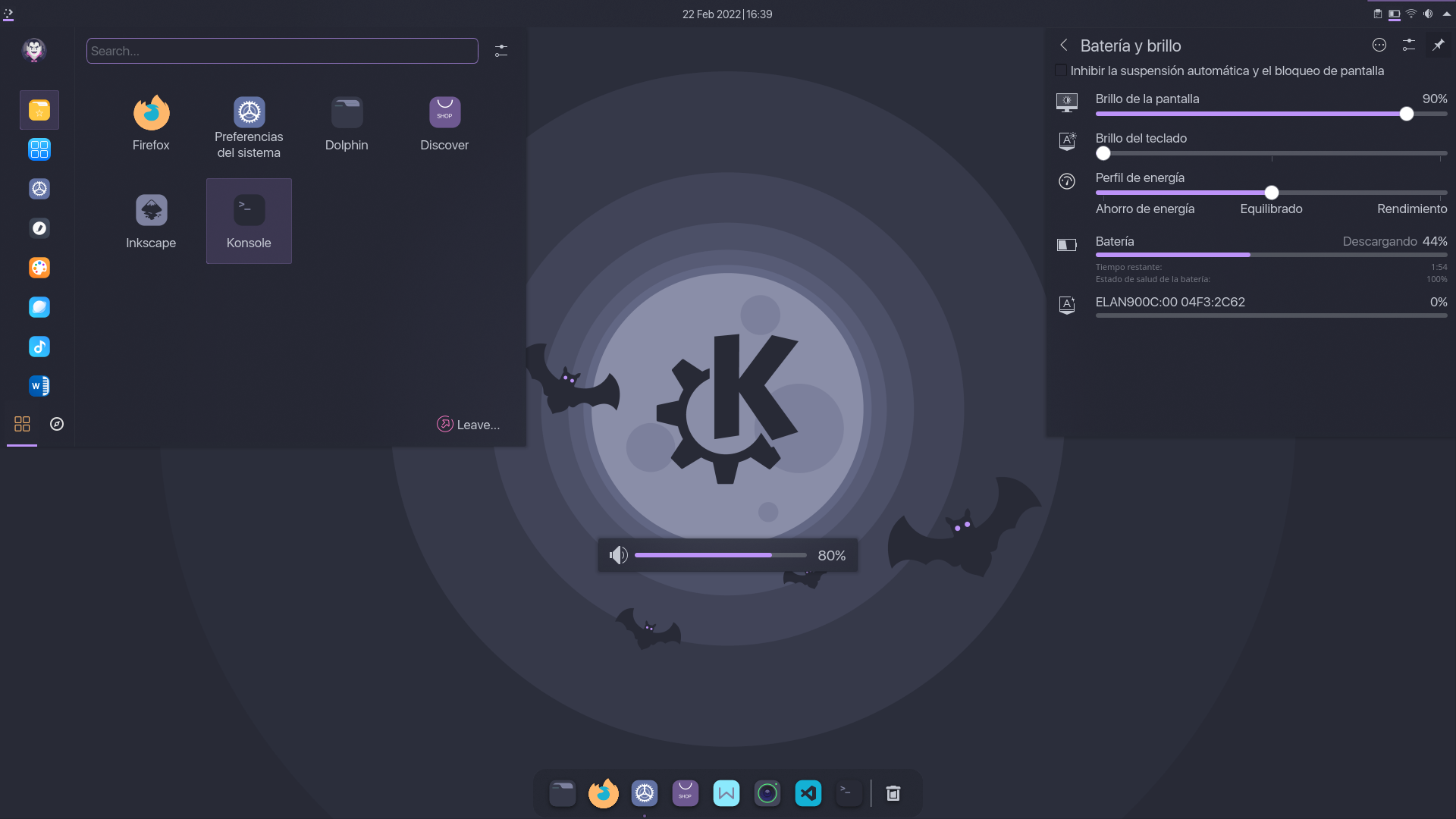Open Dolphin file manager from the dock
Viewport: 1456px width, 819px height.
pos(563,793)
